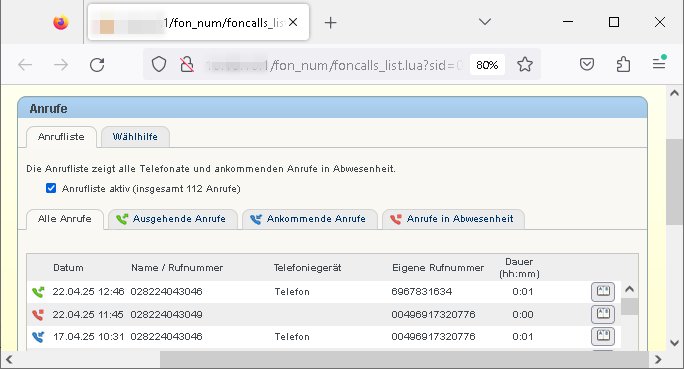Screen dimensions: 684x369
Task: Click the page scroll-down arrow
Action: point(674,343)
